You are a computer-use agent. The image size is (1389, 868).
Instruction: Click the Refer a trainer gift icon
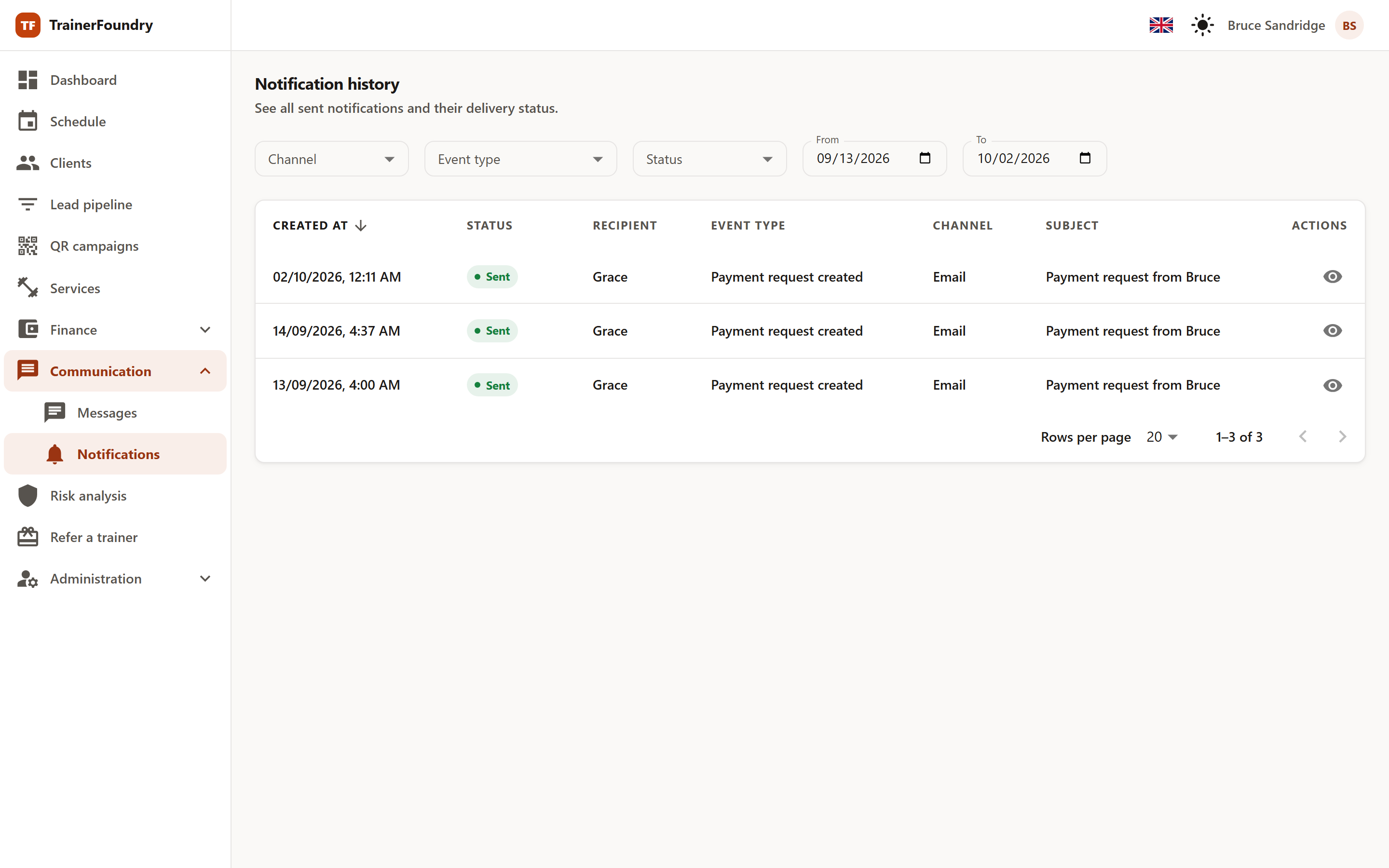click(27, 537)
